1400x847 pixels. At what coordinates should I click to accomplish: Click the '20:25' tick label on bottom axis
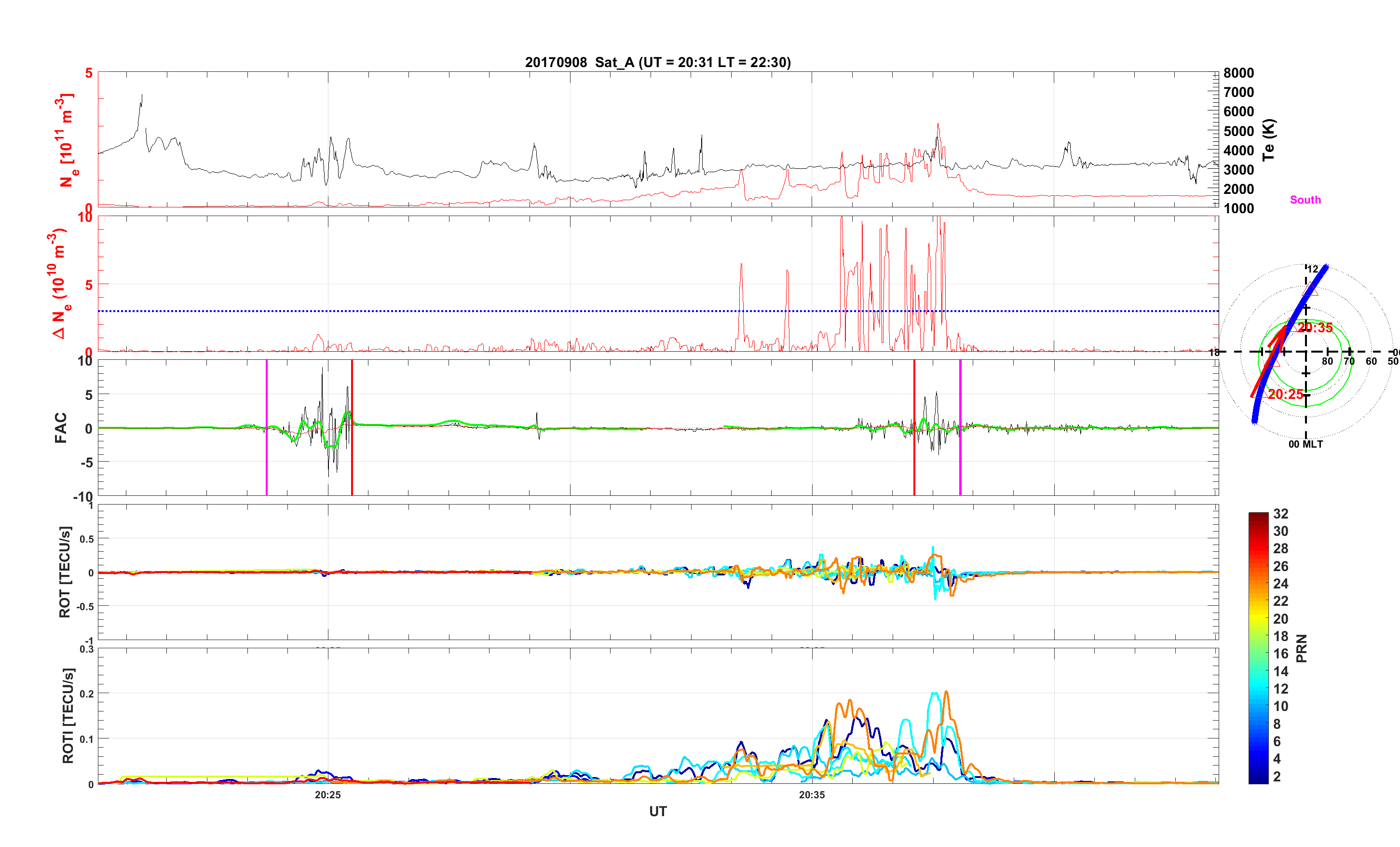click(x=328, y=795)
